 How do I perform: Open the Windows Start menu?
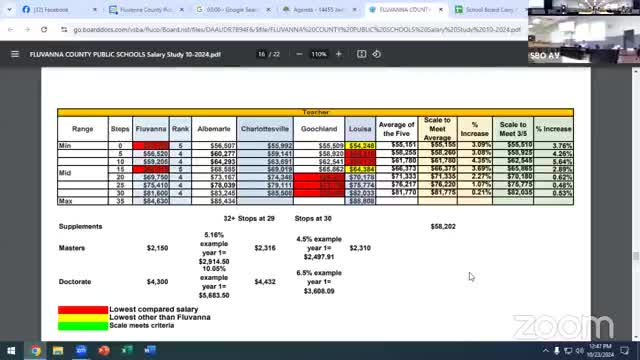click(11, 350)
